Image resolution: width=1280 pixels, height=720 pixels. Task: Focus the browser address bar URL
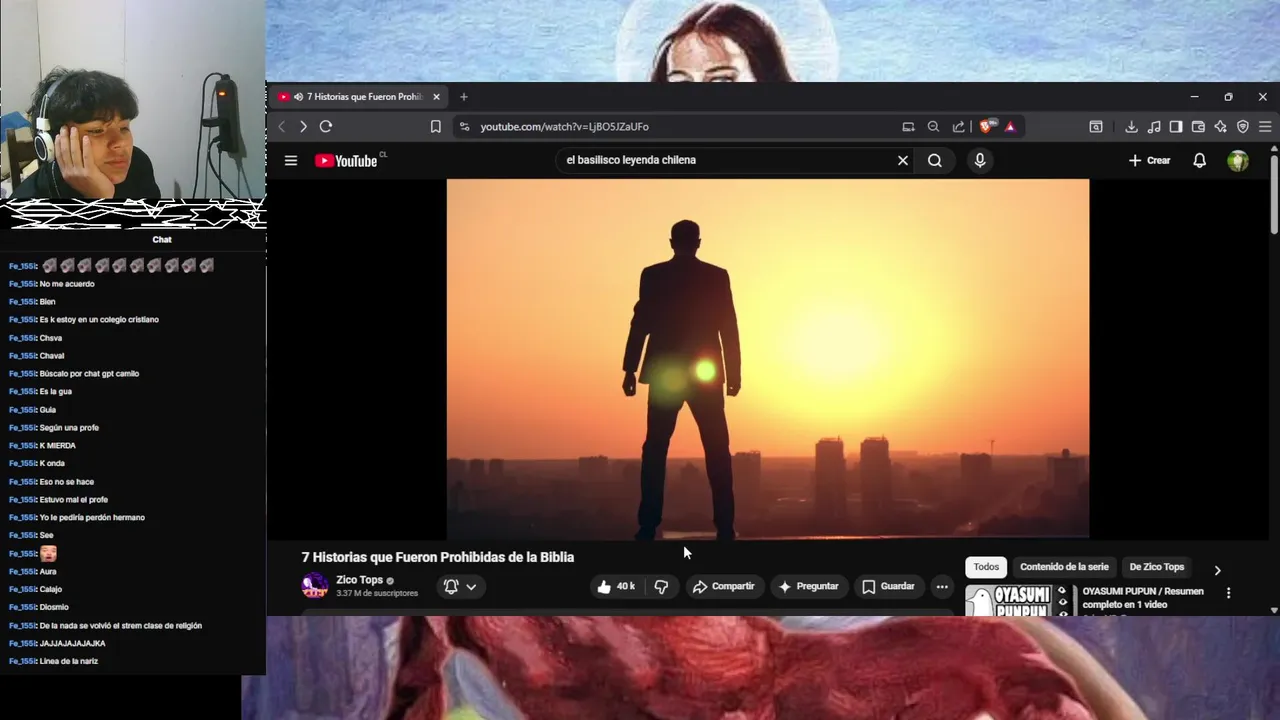click(565, 127)
